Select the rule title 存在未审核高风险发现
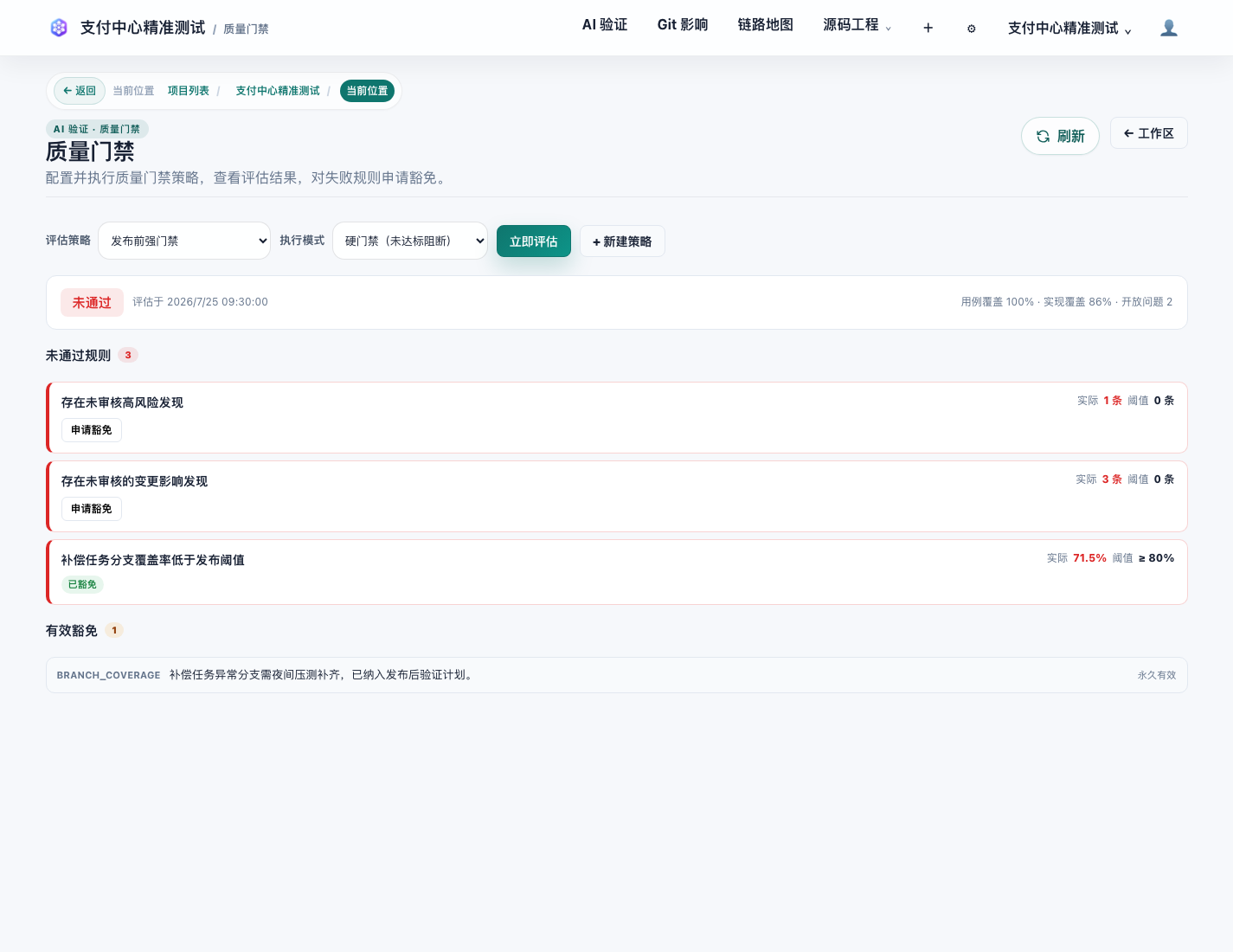Screen dimensions: 1246x952 coord(122,402)
